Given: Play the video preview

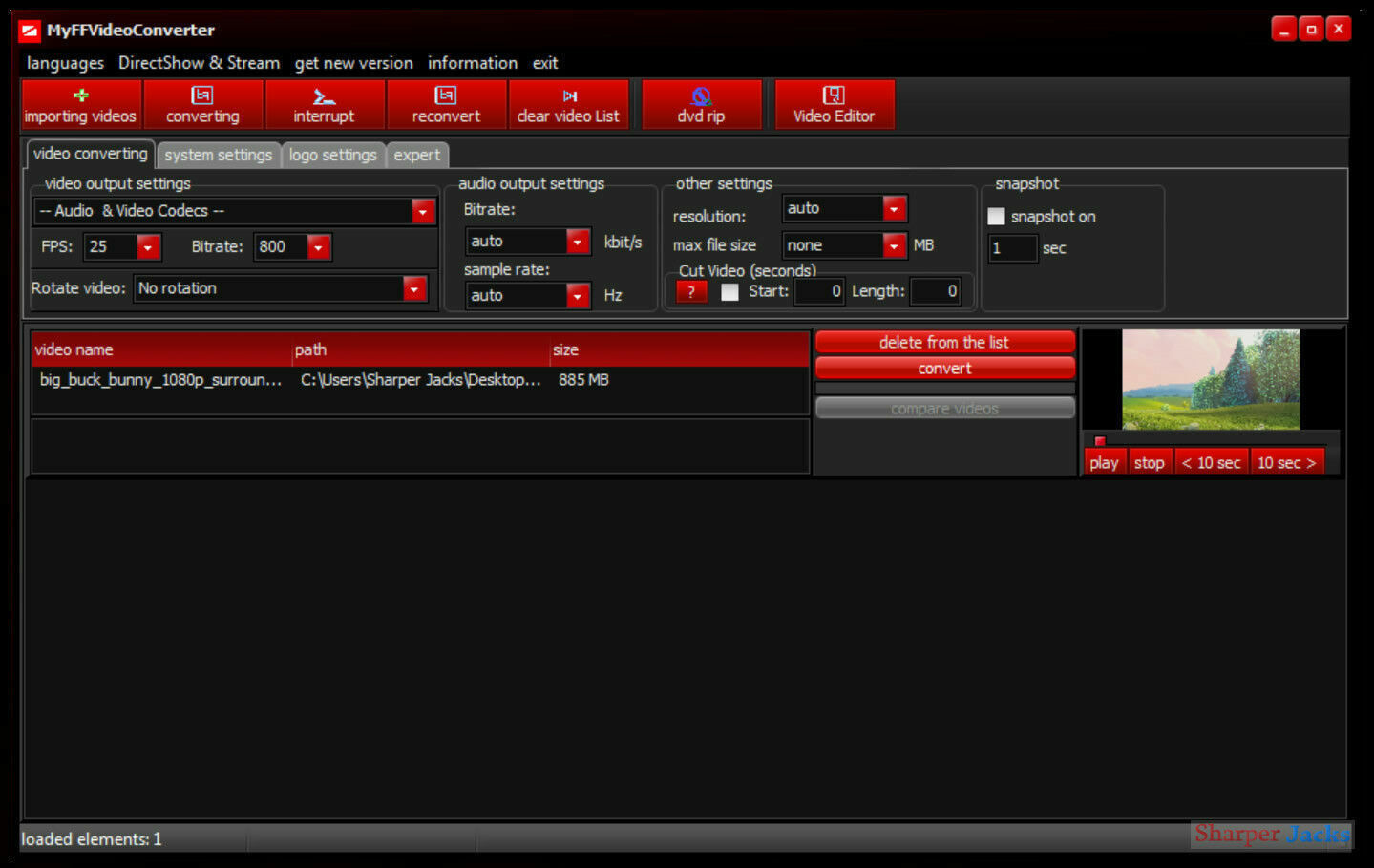Looking at the screenshot, I should coord(1105,462).
